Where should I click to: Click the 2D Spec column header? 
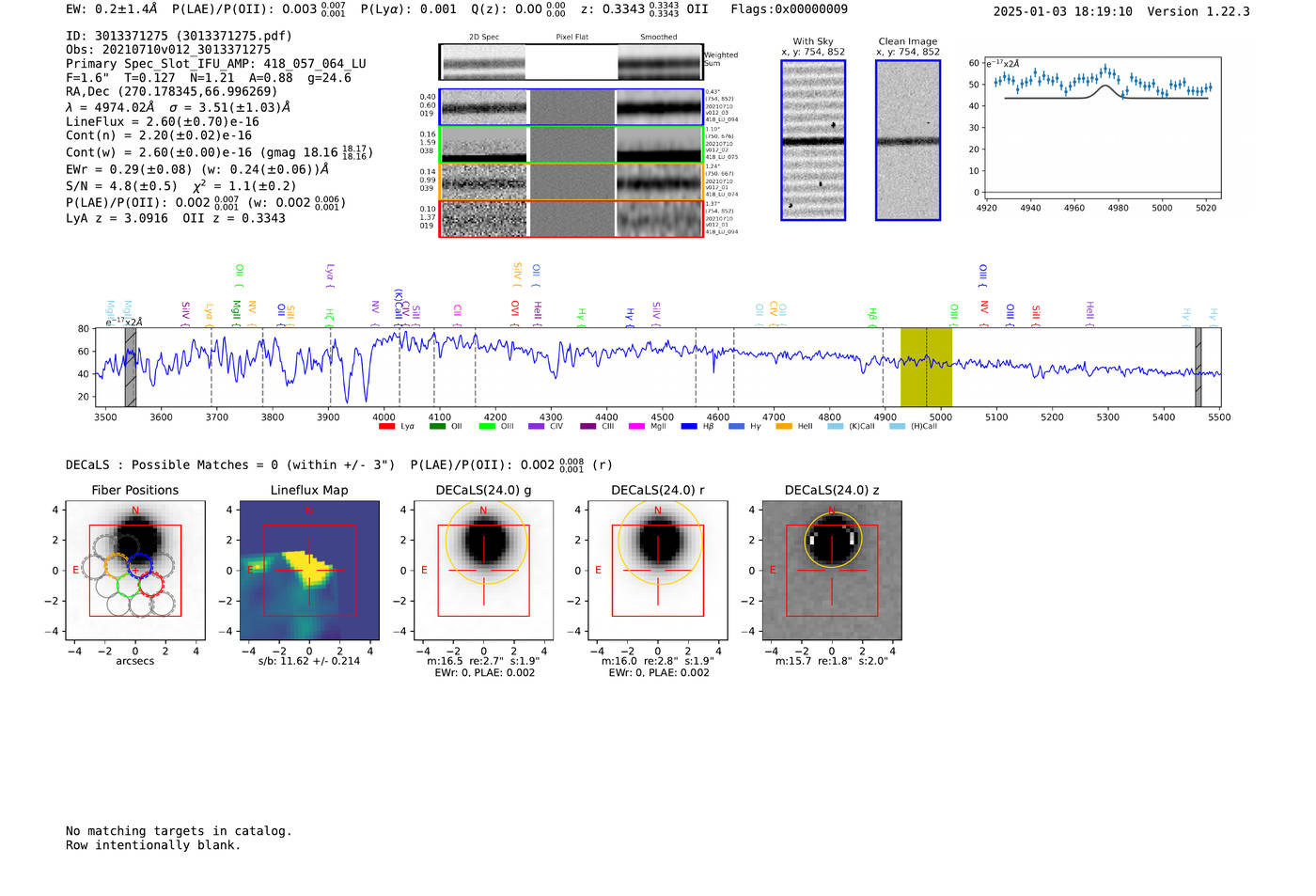pos(484,38)
